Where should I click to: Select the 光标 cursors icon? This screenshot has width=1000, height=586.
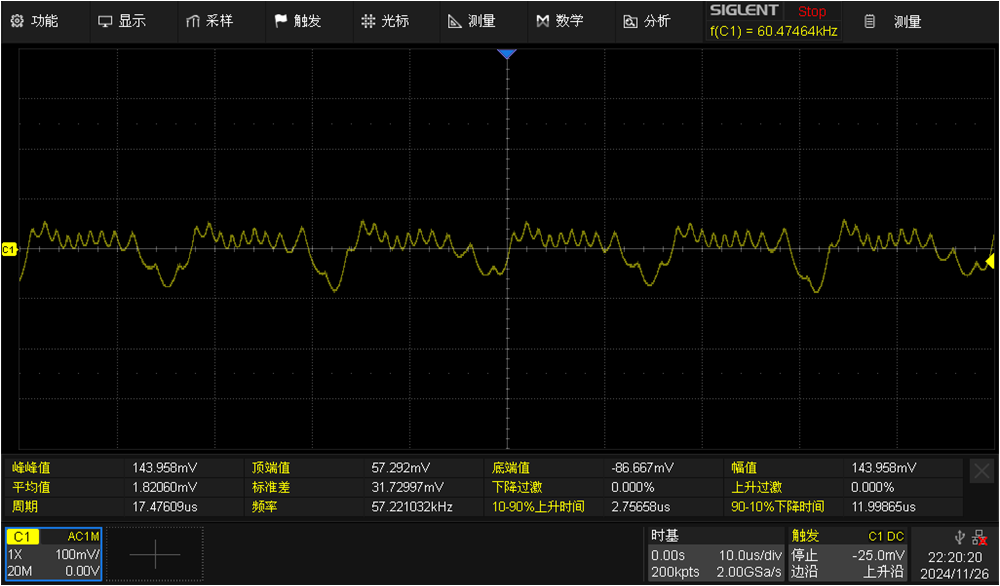386,20
